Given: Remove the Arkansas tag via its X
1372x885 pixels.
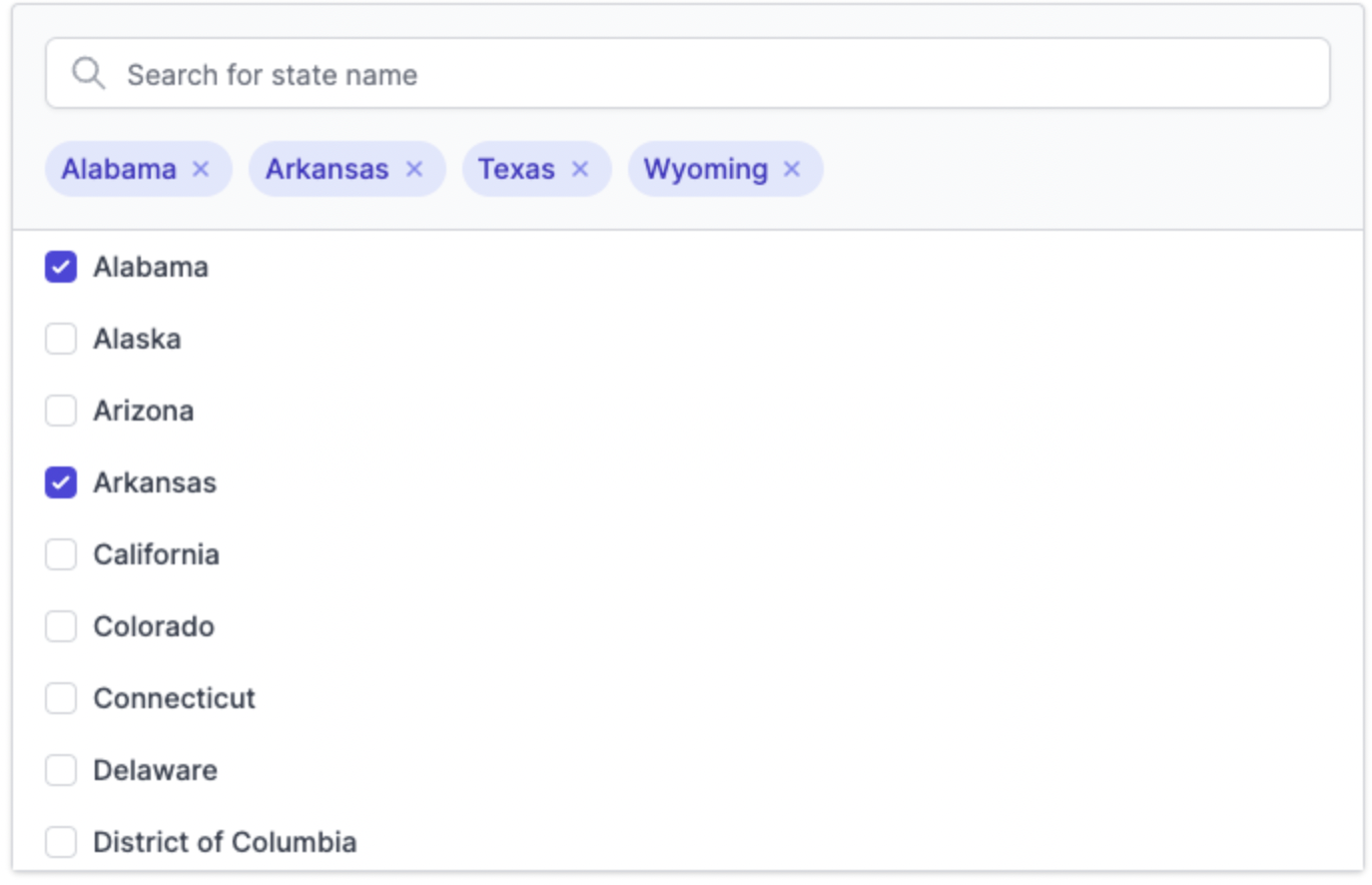Looking at the screenshot, I should click(x=414, y=169).
